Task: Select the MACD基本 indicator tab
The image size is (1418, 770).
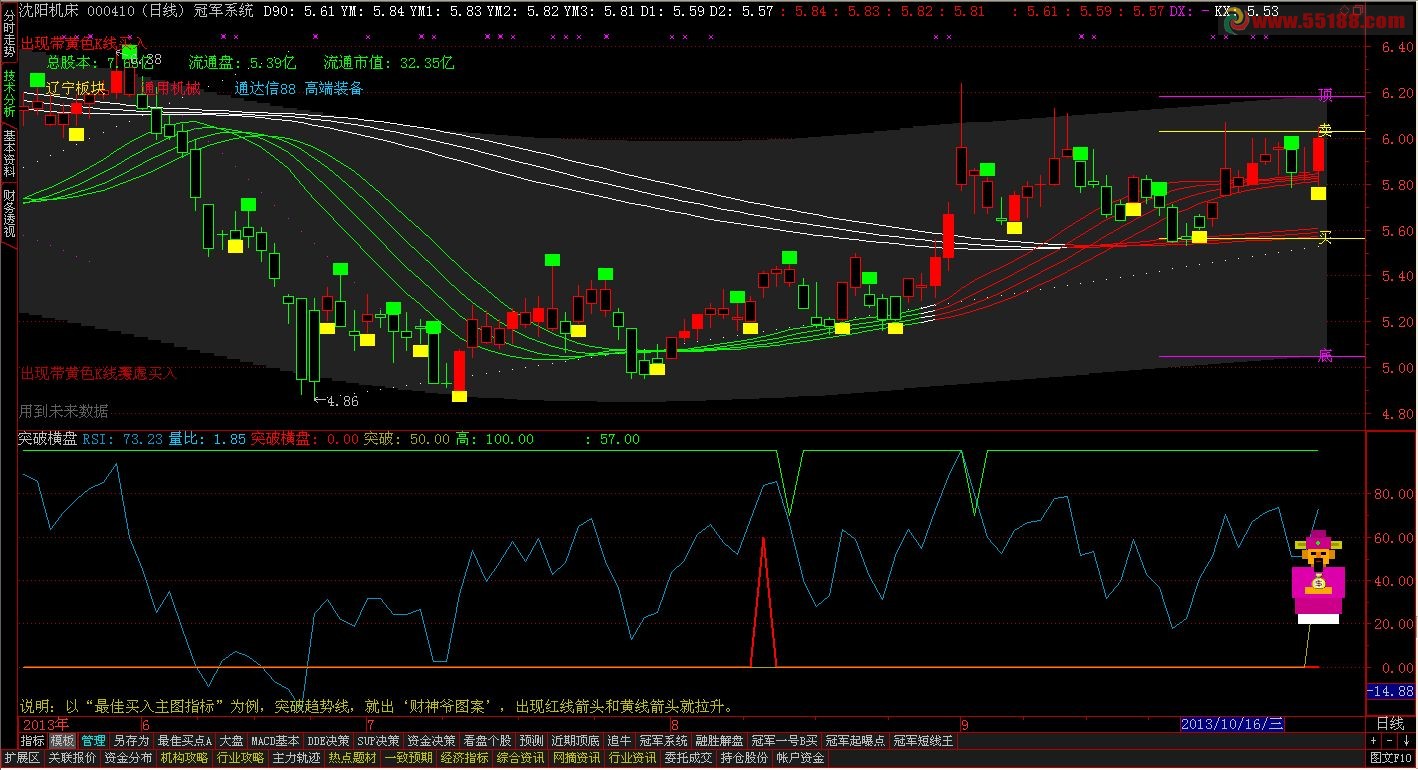Action: [275, 741]
